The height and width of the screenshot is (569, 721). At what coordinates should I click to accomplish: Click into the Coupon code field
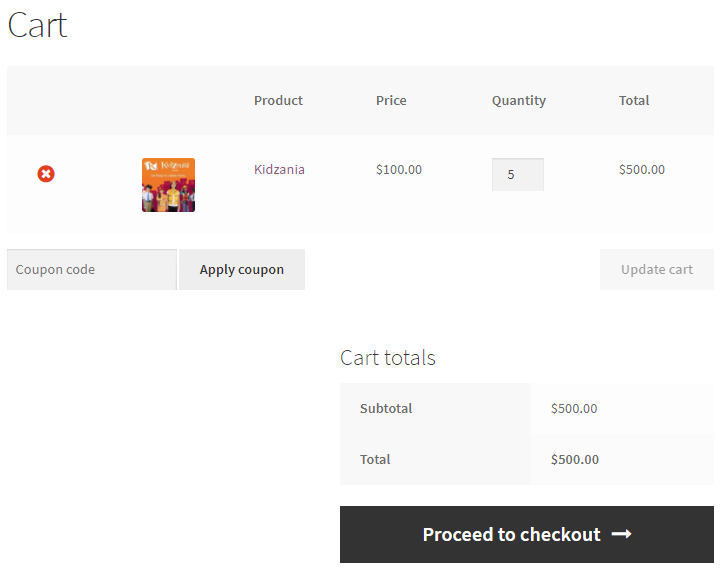pyautogui.click(x=92, y=270)
